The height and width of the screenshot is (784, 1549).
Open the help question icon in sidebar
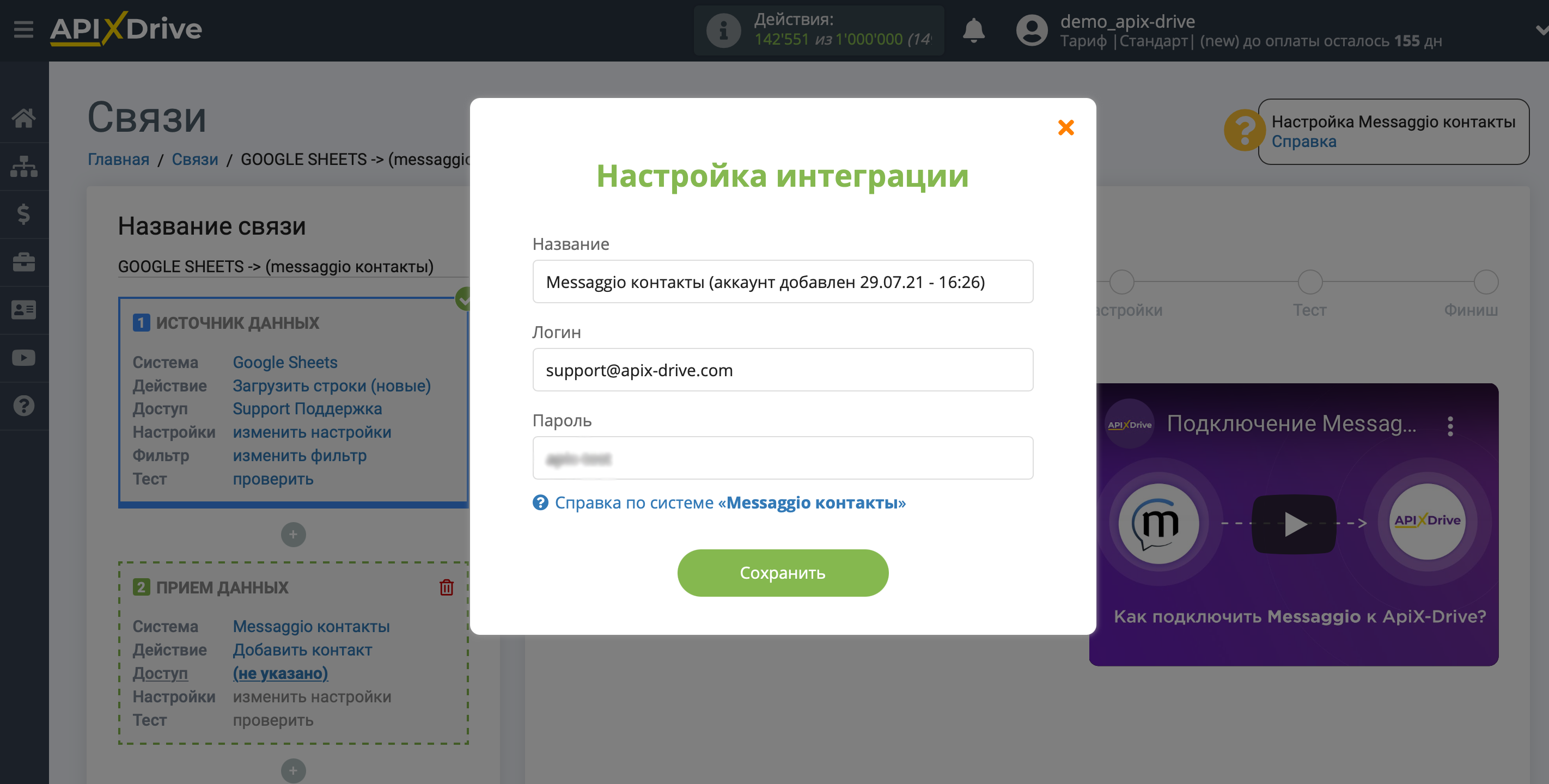click(x=23, y=406)
